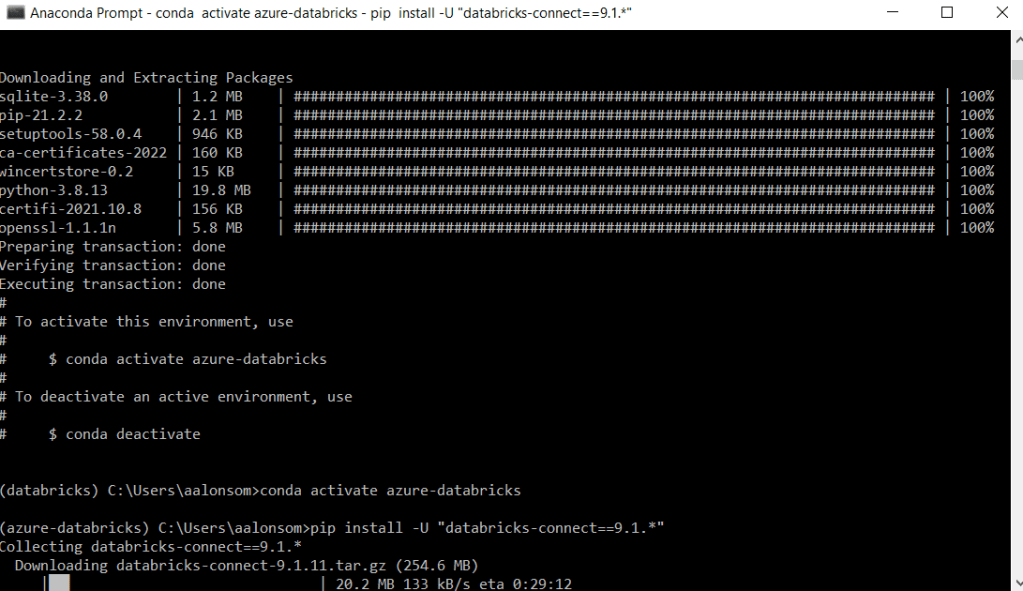Click the 'Downloading and Extracting Packages' header
The height and width of the screenshot is (591, 1023).
tap(146, 78)
